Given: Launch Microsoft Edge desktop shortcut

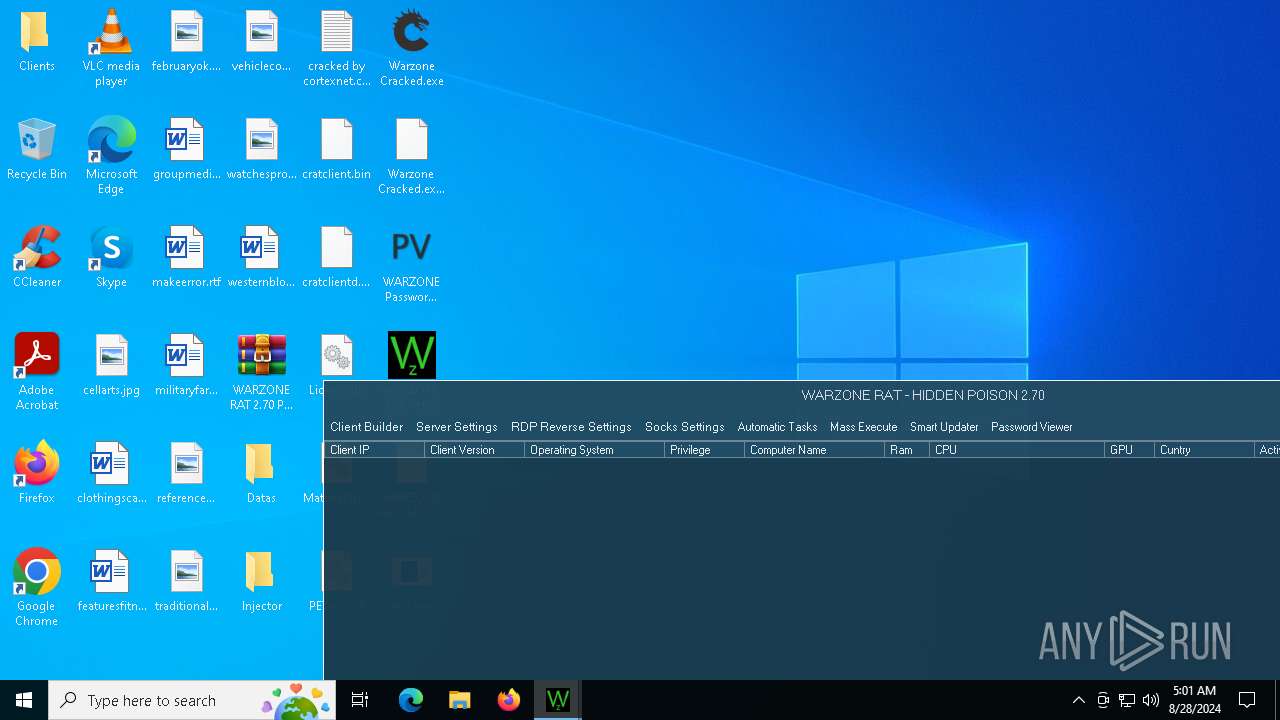Looking at the screenshot, I should click(111, 140).
